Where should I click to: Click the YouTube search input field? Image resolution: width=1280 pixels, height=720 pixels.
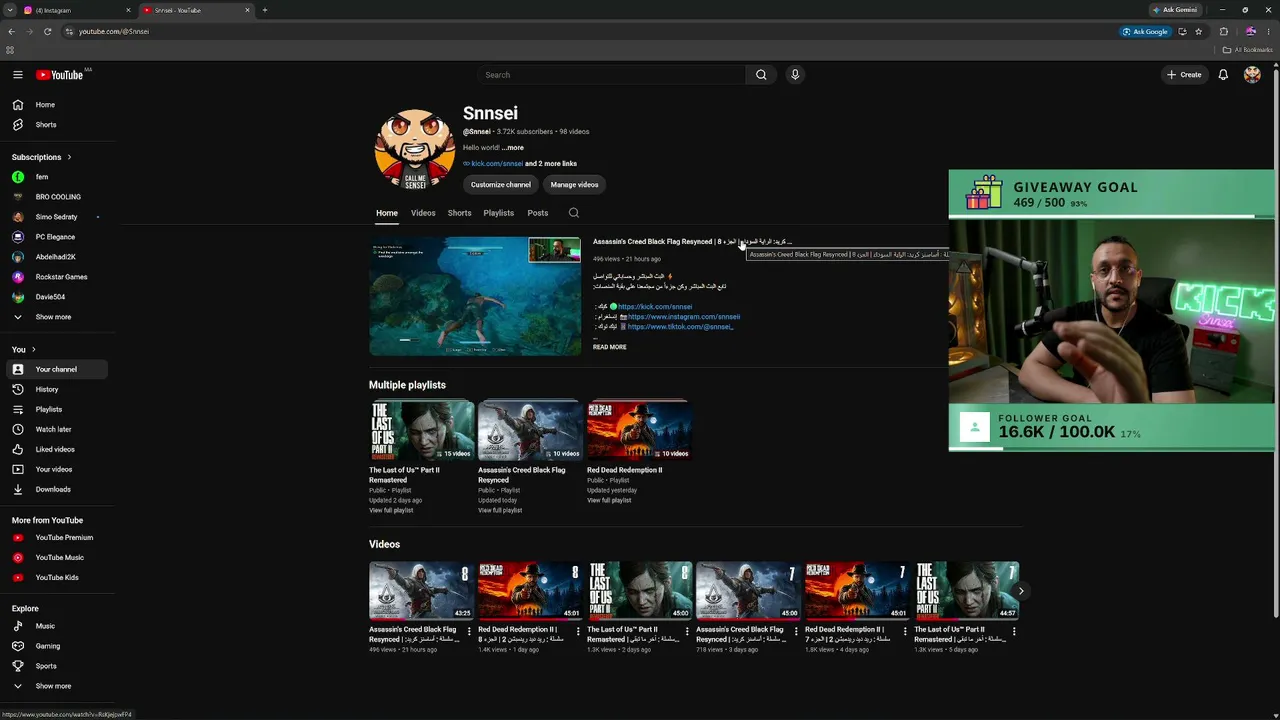pyautogui.click(x=612, y=75)
